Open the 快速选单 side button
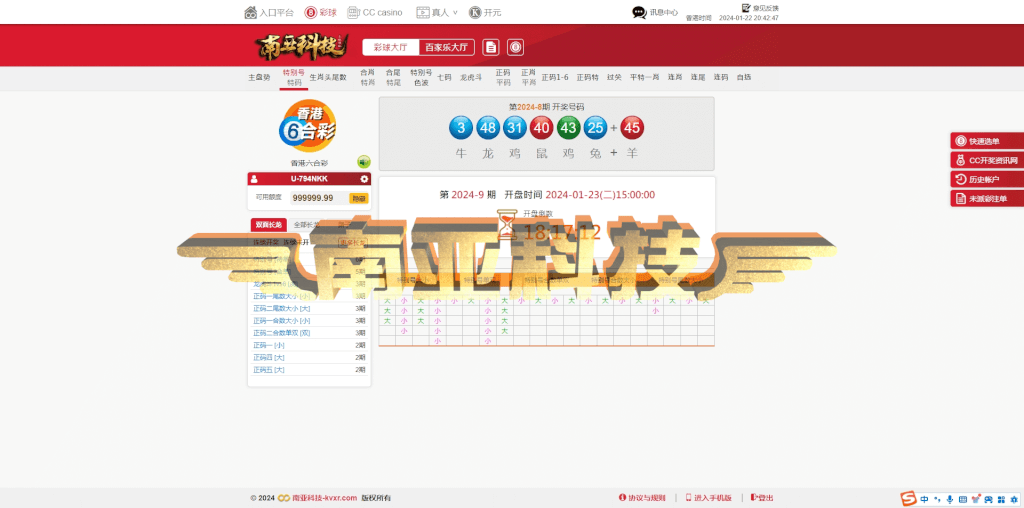Viewport: 1024px width, 508px height. click(x=987, y=141)
